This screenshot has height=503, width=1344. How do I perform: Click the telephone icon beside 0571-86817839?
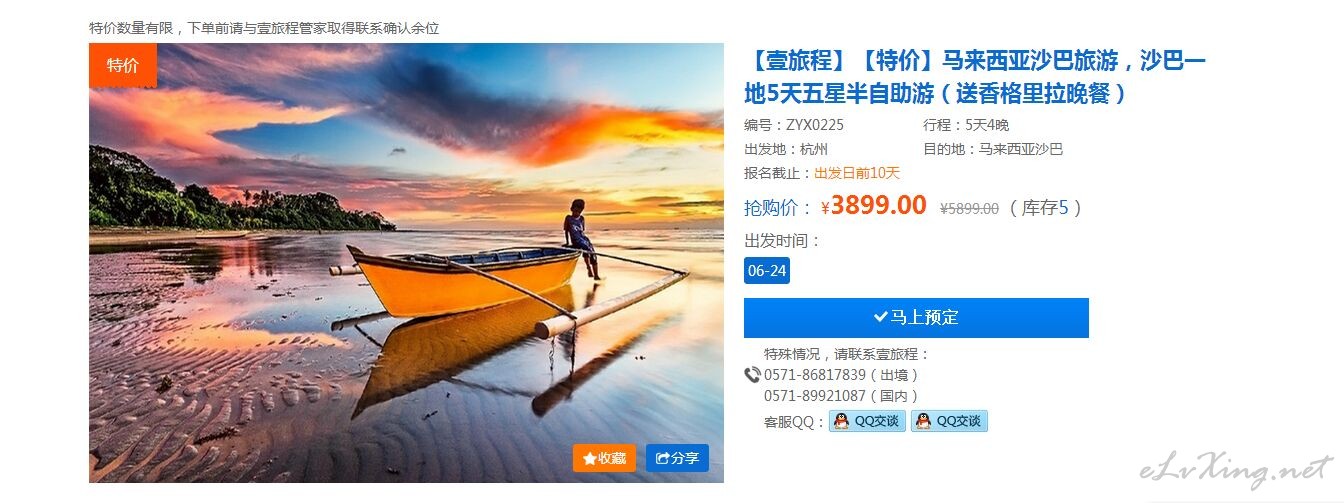pos(753,375)
